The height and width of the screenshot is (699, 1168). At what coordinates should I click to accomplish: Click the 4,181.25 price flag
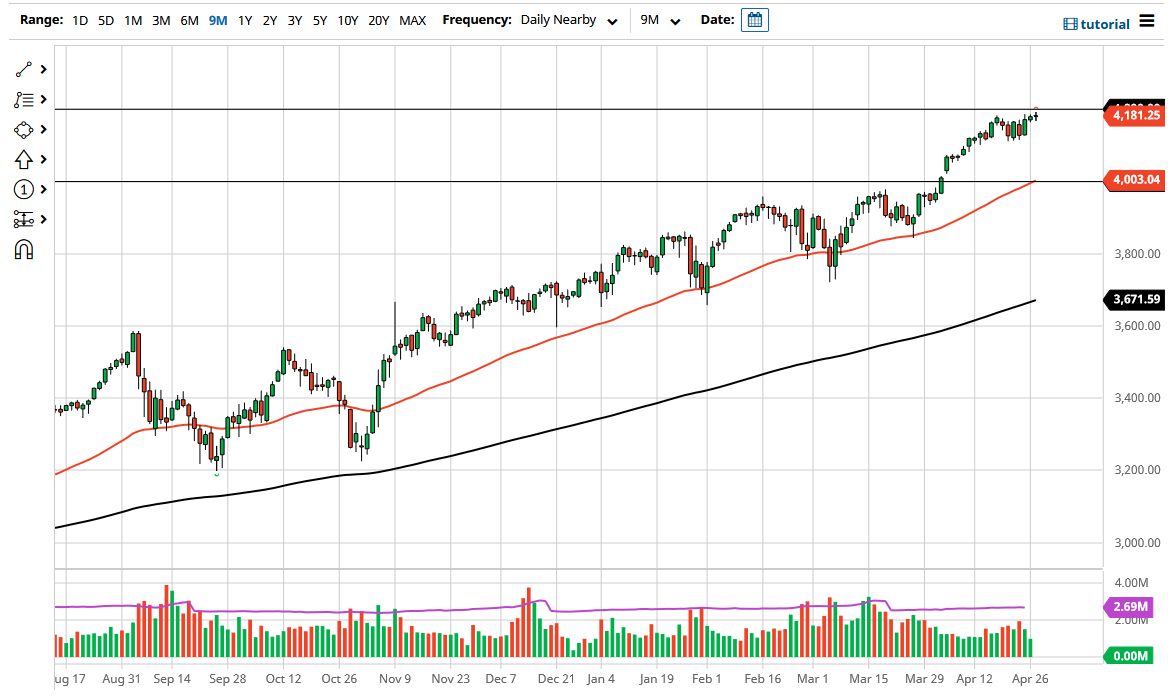click(1133, 115)
